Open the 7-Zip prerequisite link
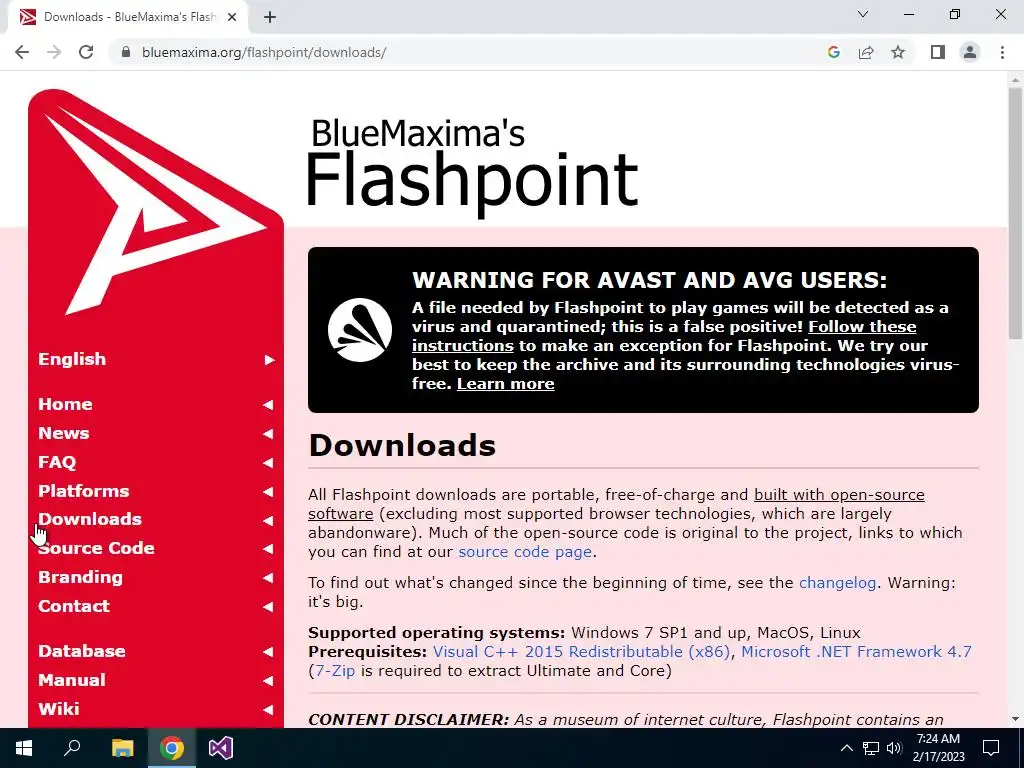 coord(335,671)
